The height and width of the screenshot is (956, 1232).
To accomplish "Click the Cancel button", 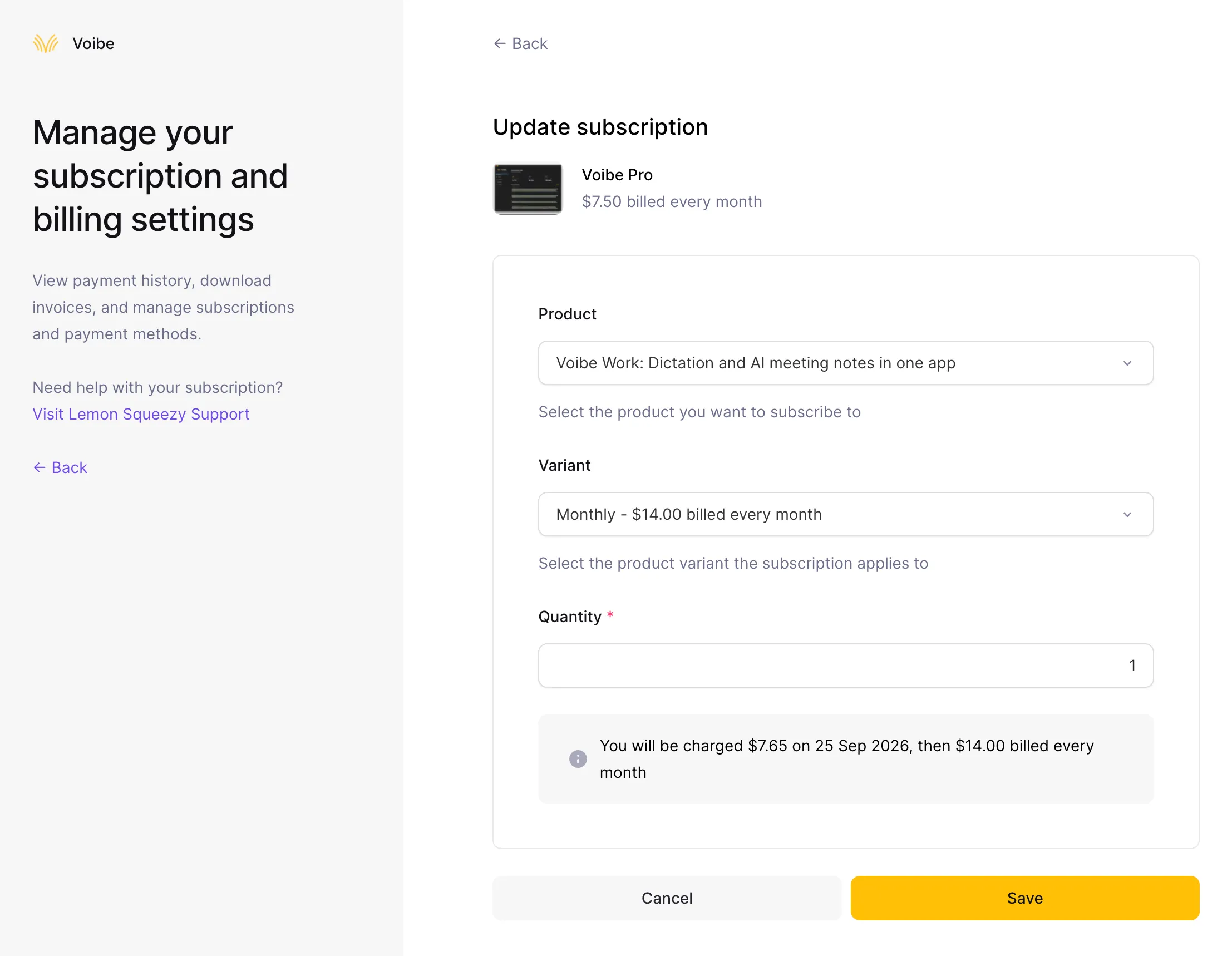I will point(667,898).
